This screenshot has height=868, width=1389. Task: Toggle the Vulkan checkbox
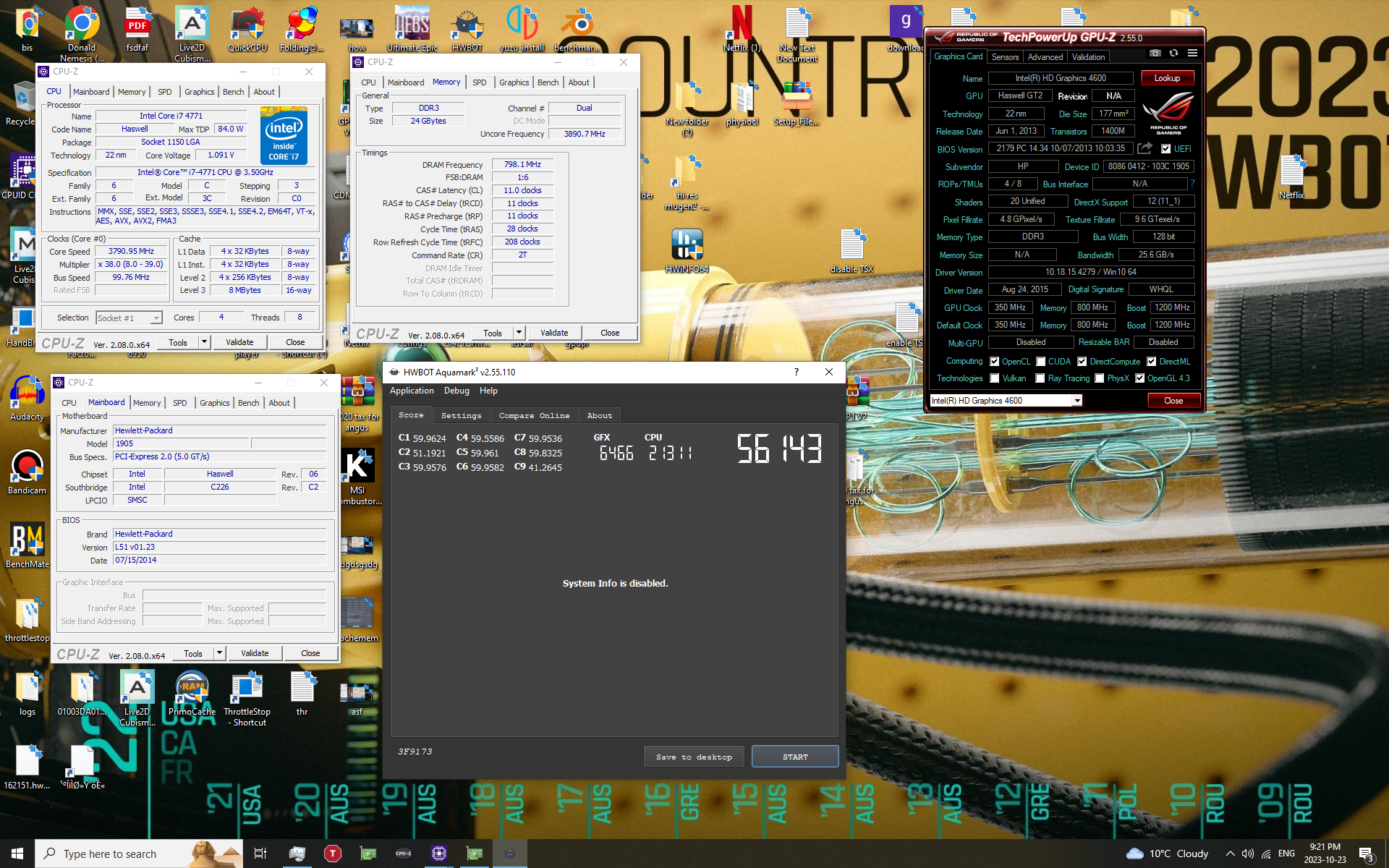click(995, 378)
